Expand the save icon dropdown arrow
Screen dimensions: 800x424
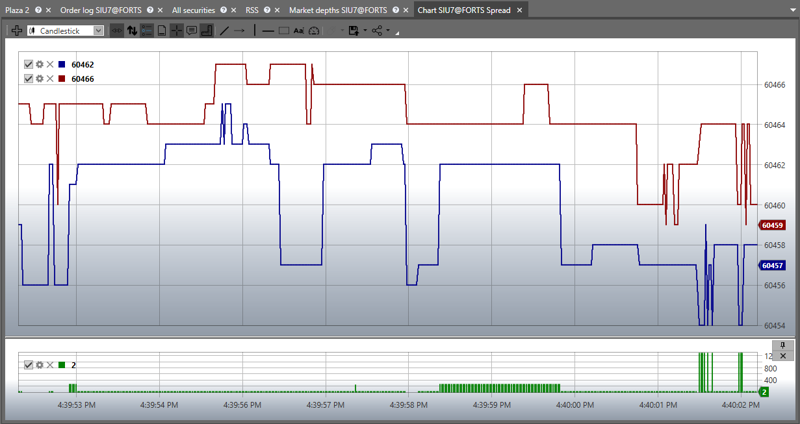point(366,31)
